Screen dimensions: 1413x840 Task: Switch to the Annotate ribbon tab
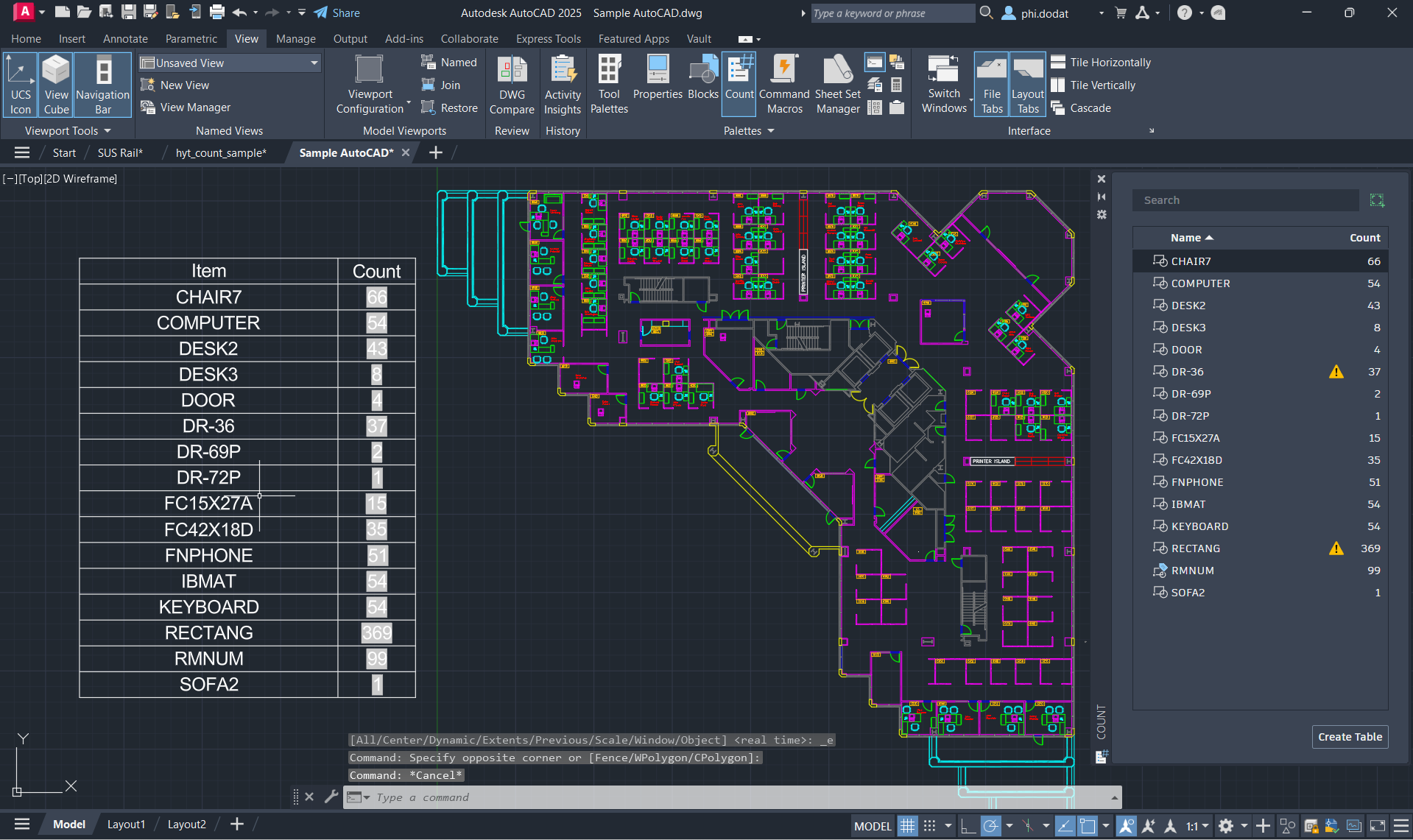pyautogui.click(x=125, y=39)
